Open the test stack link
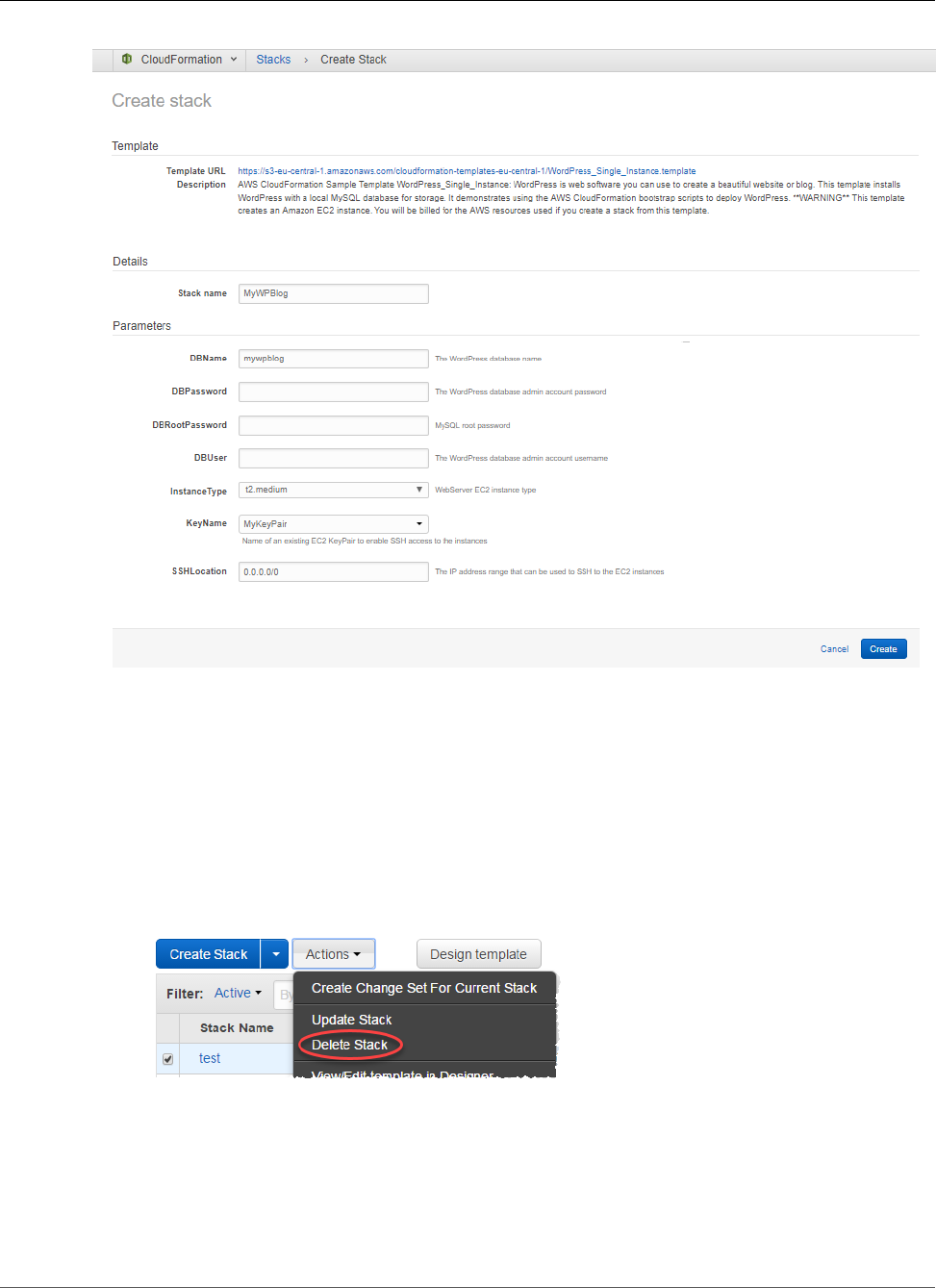This screenshot has width=936, height=1288. 210,1058
